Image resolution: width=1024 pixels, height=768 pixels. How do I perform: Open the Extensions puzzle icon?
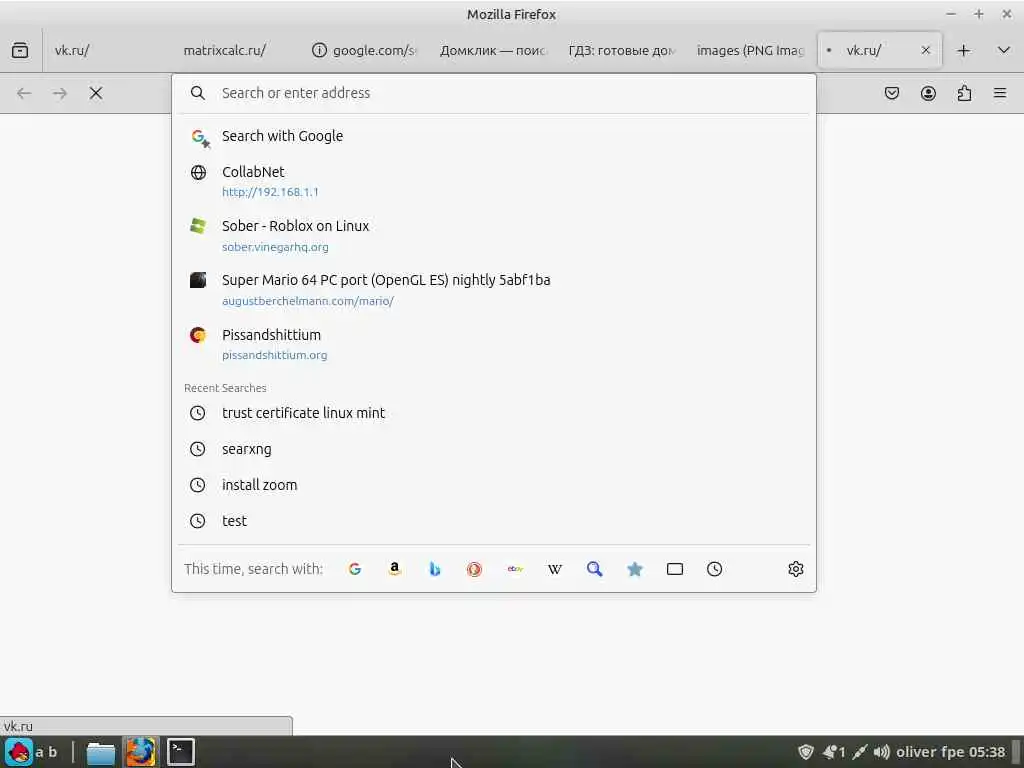point(964,93)
